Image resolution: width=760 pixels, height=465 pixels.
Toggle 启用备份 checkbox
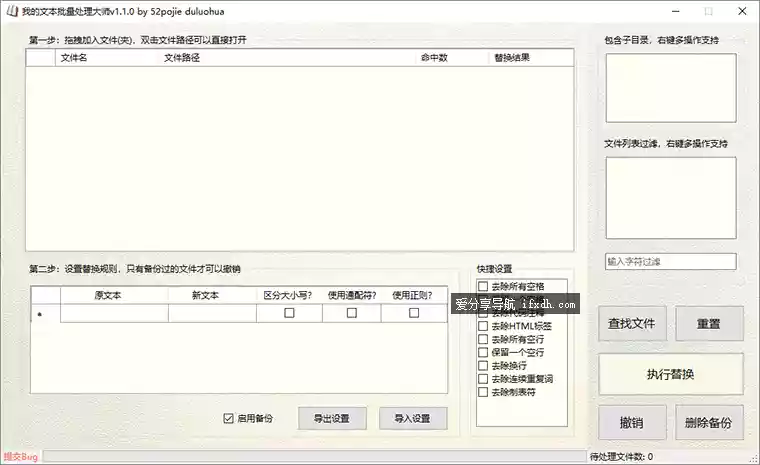pyautogui.click(x=228, y=418)
